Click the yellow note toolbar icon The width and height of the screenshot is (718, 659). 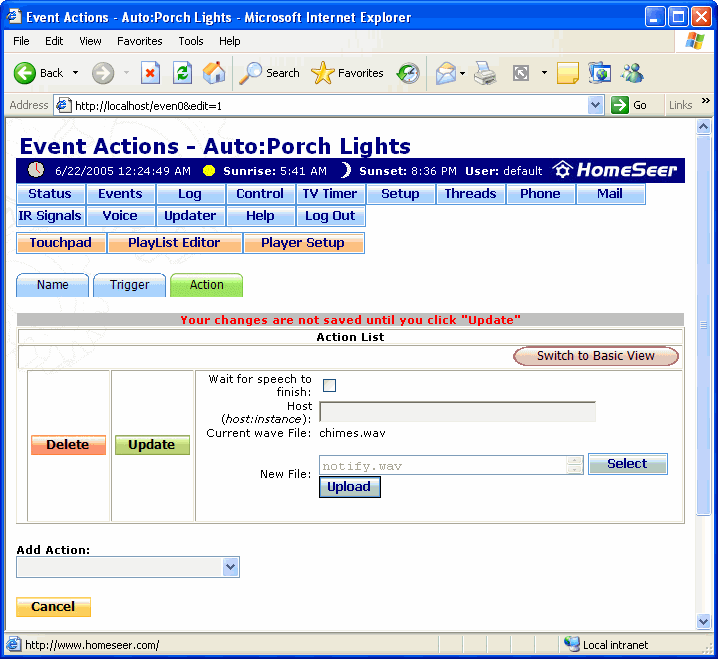(568, 73)
